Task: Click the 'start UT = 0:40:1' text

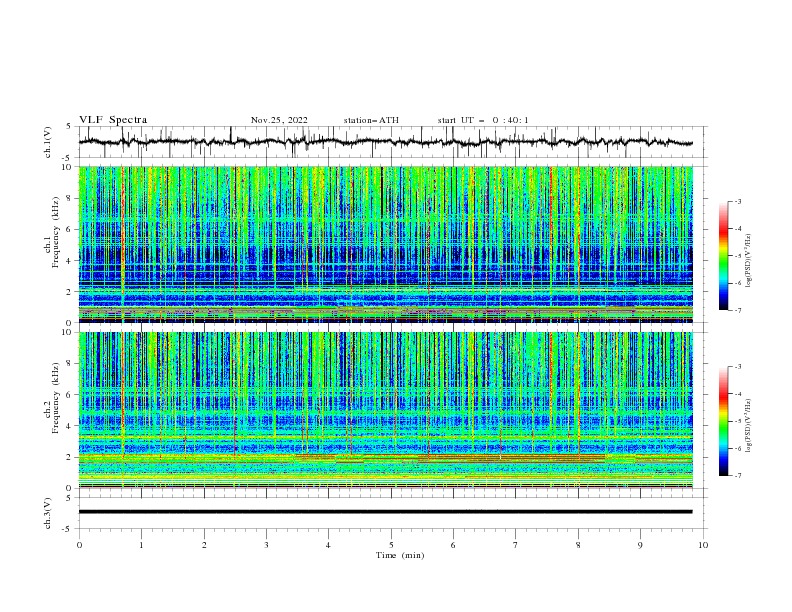Action: coord(483,120)
